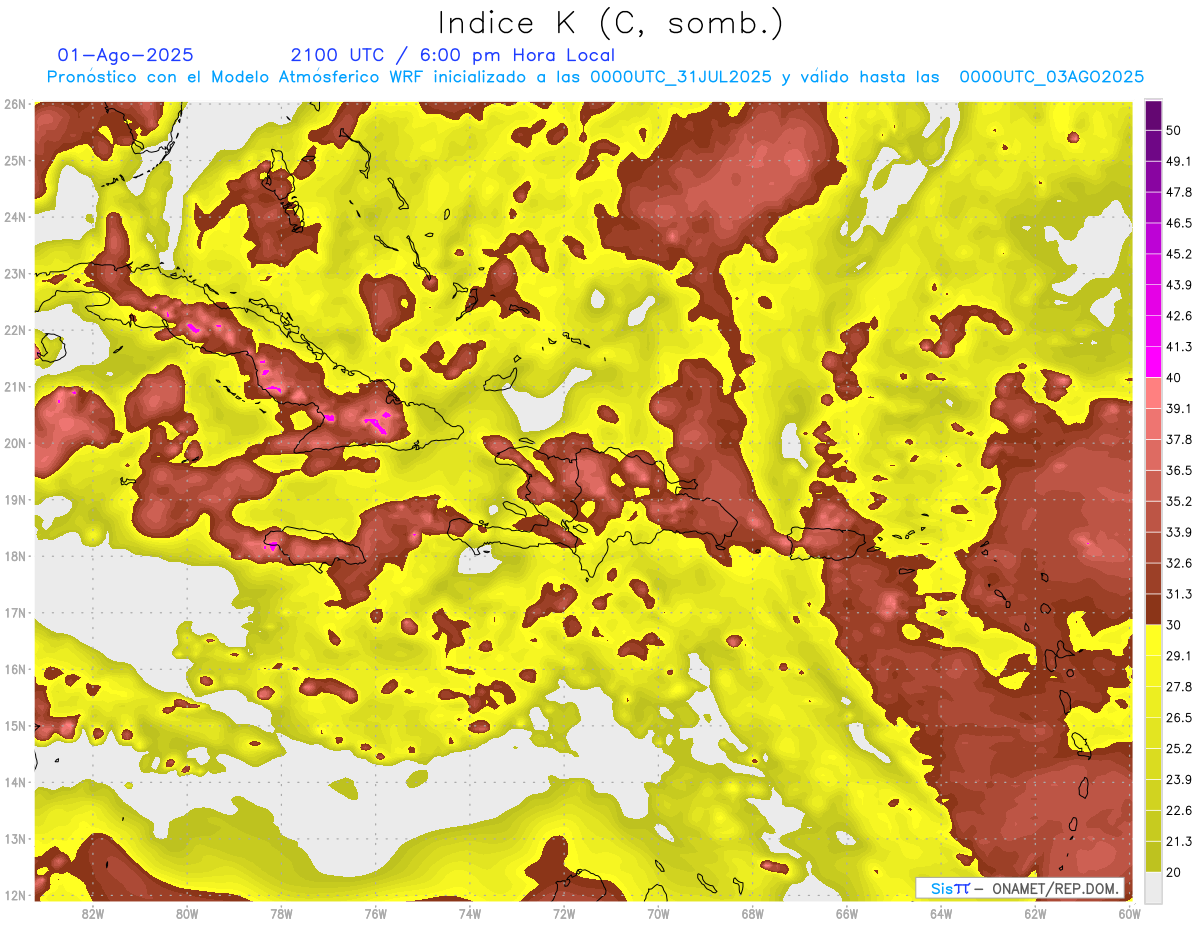
Task: Click the colorbar value 43.9
Action: coord(1179,285)
